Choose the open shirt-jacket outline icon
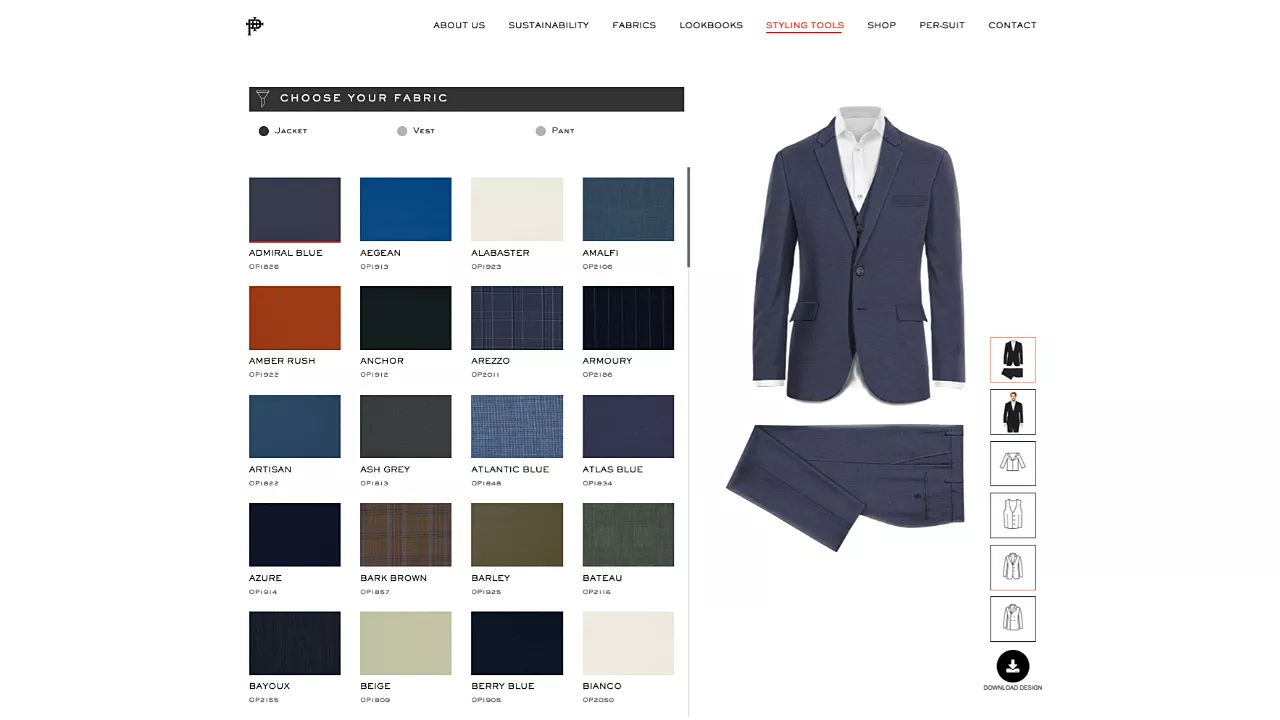The width and height of the screenshot is (1280, 720). [x=1012, y=464]
